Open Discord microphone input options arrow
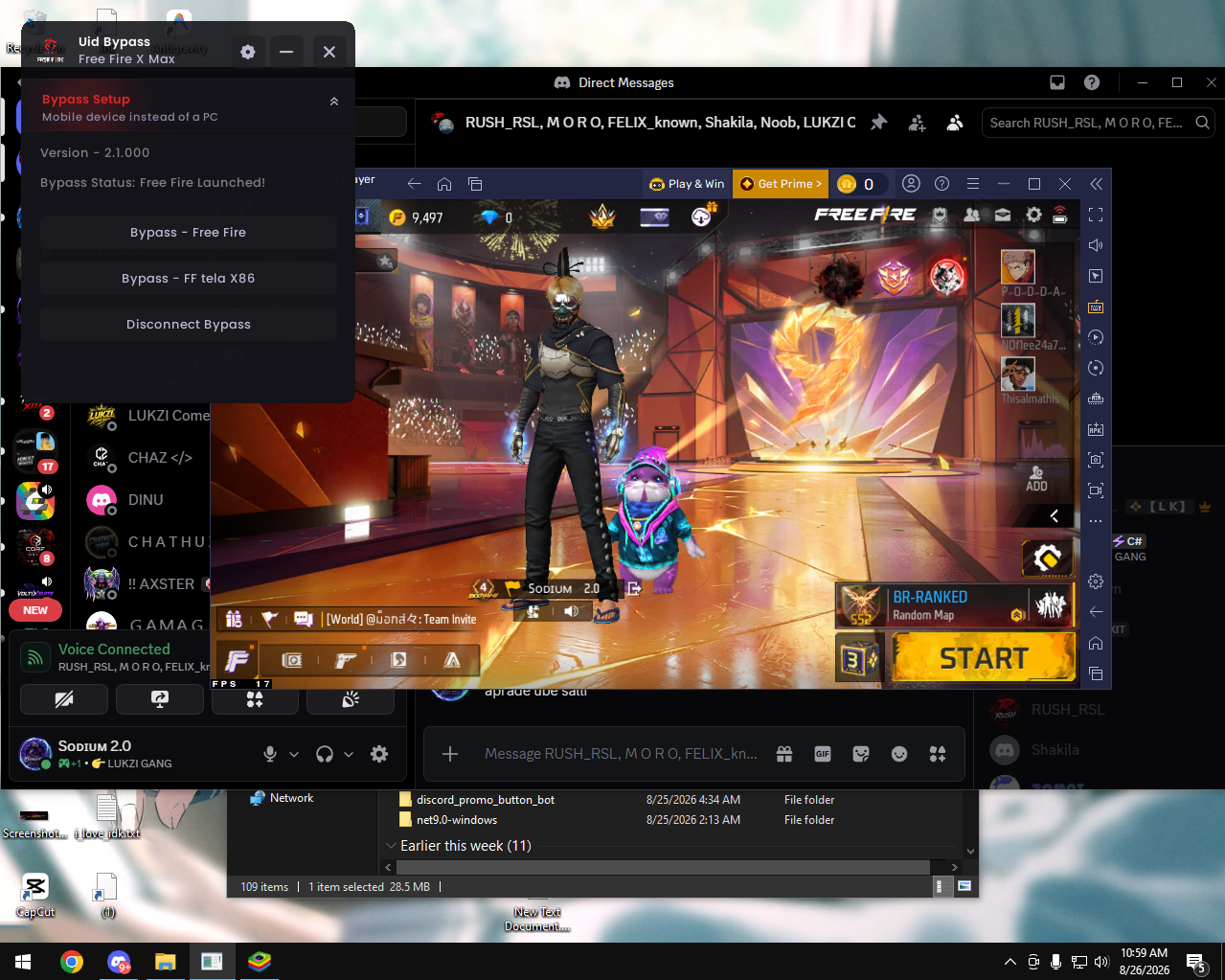The width and height of the screenshot is (1225, 980). (x=294, y=754)
